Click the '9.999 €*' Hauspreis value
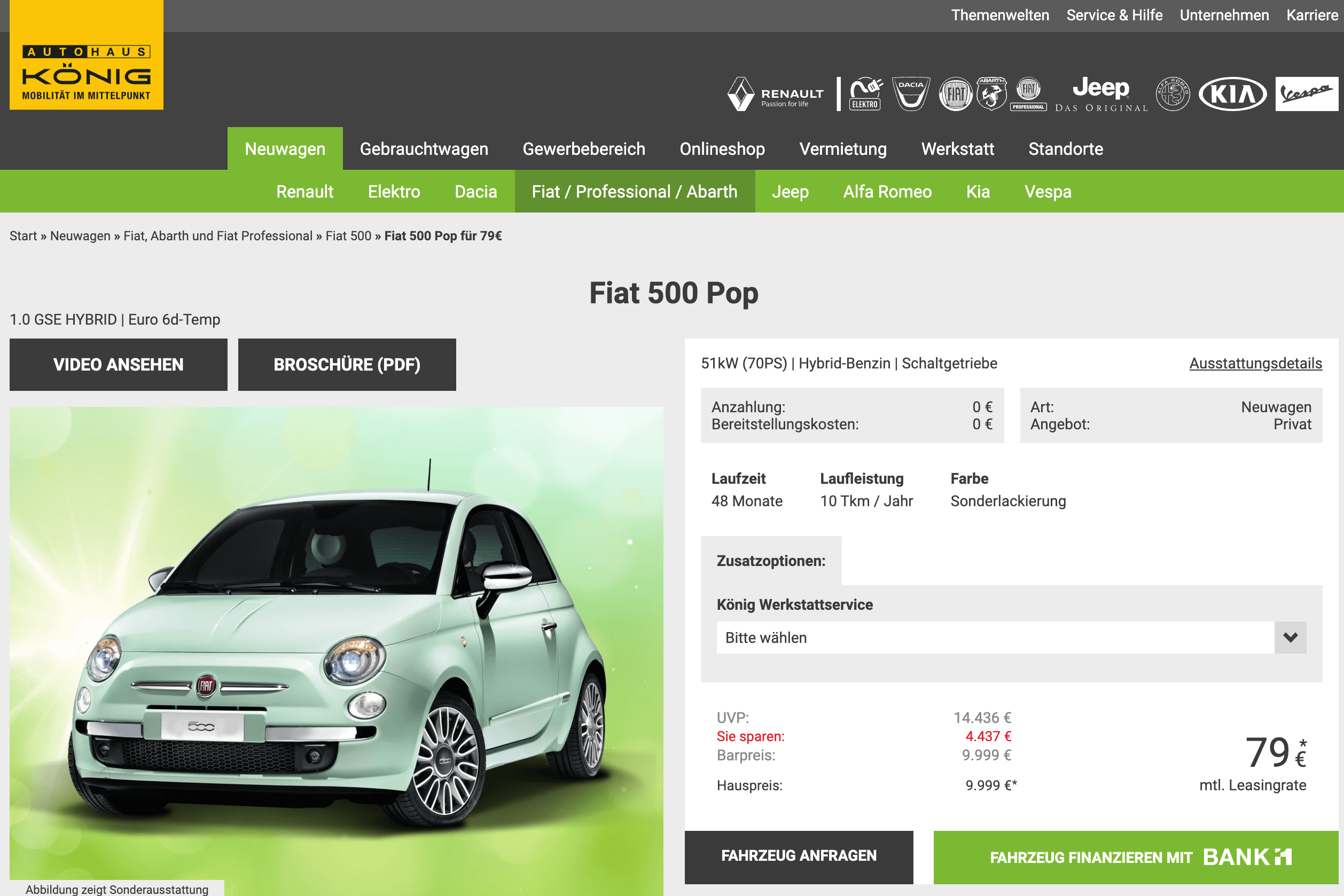1344x896 pixels. pyautogui.click(x=991, y=785)
